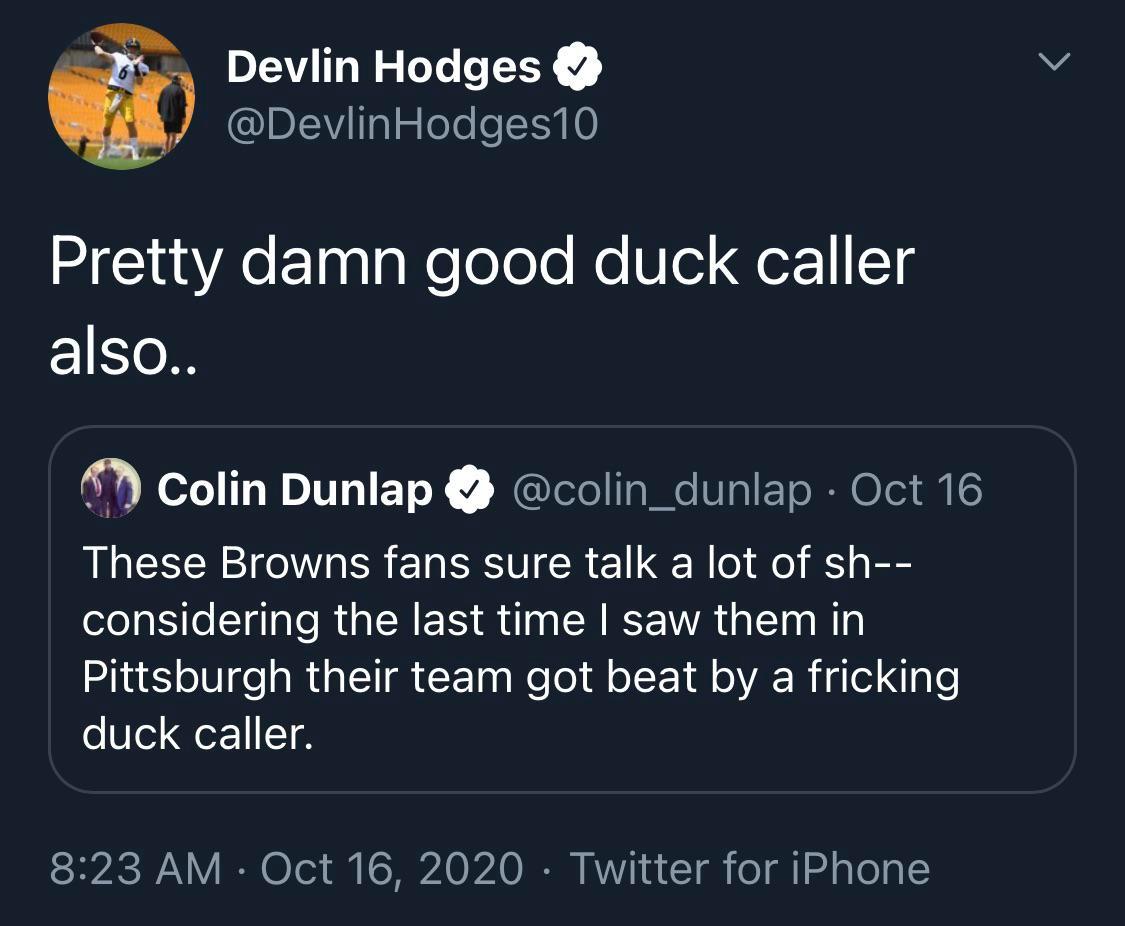Click the word "fricking" in the quoted tweet
Image resolution: width=1125 pixels, height=926 pixels.
click(x=883, y=677)
